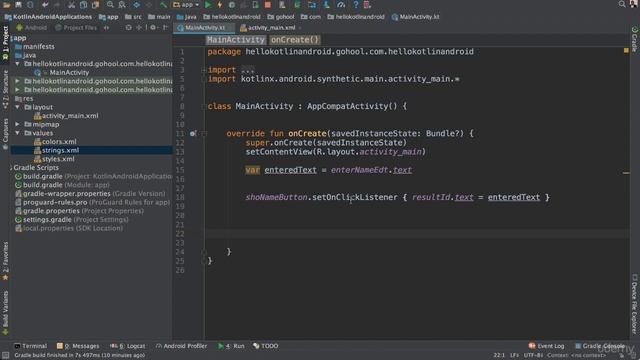Click the red Stop icon
The height and width of the screenshot is (360, 640).
pos(268,5)
